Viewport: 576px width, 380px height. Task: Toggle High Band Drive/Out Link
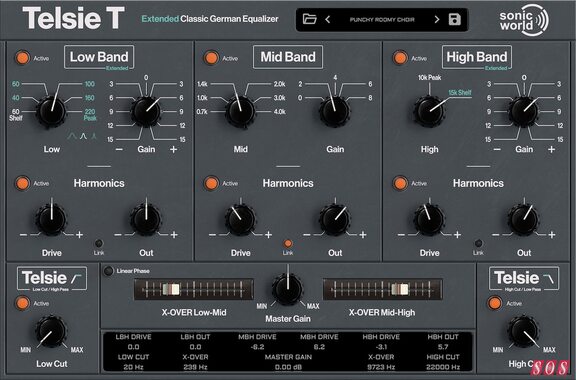point(478,243)
